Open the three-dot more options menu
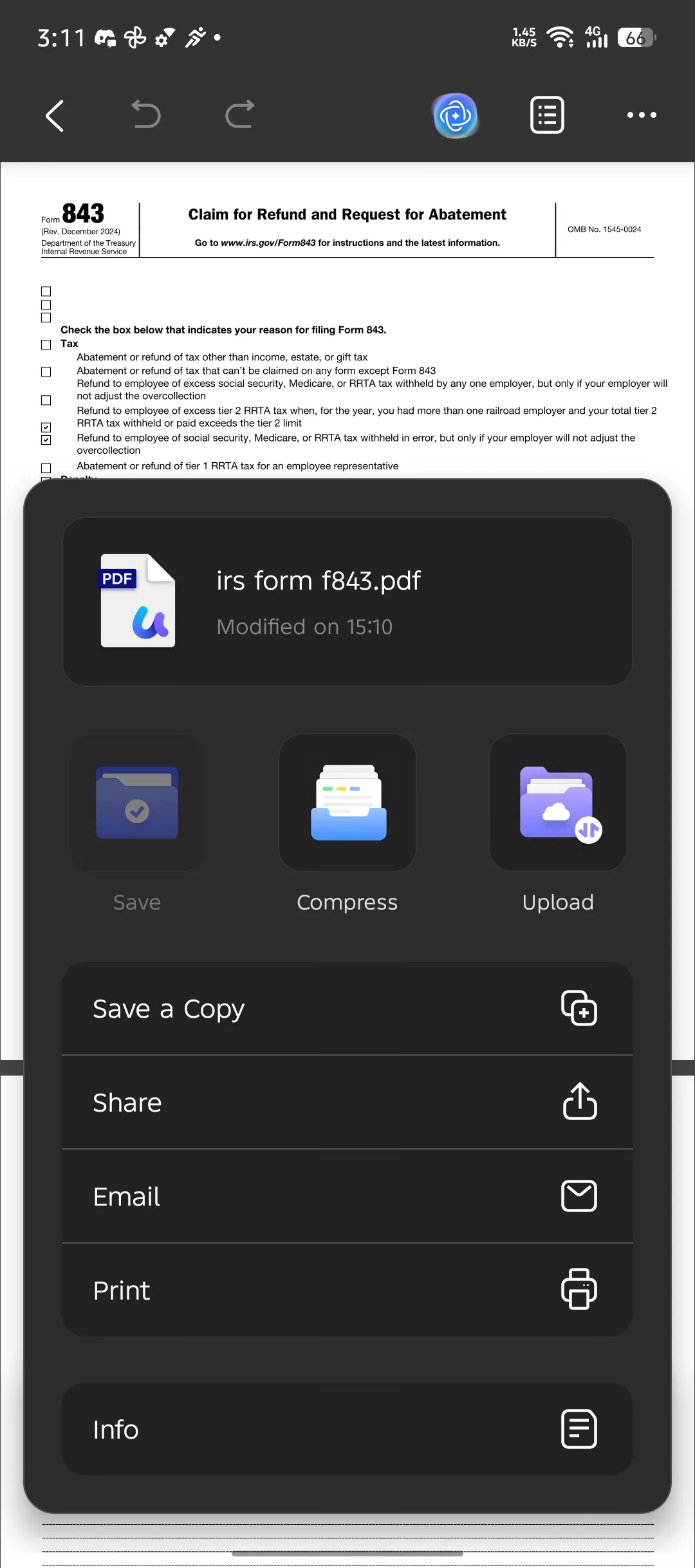Screen dimensions: 695x1568 (x=642, y=115)
